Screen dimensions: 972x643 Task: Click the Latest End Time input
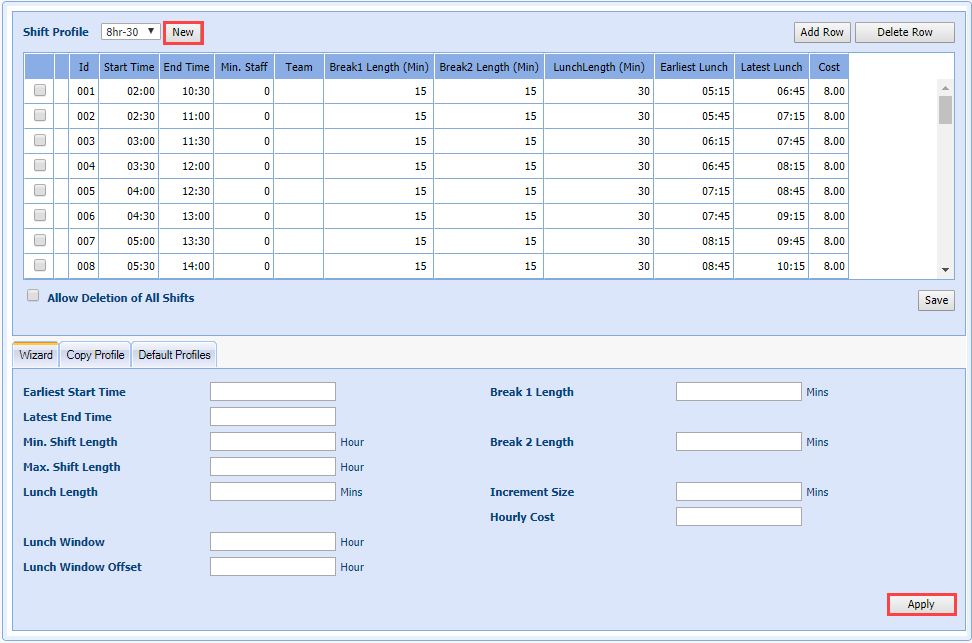[273, 417]
